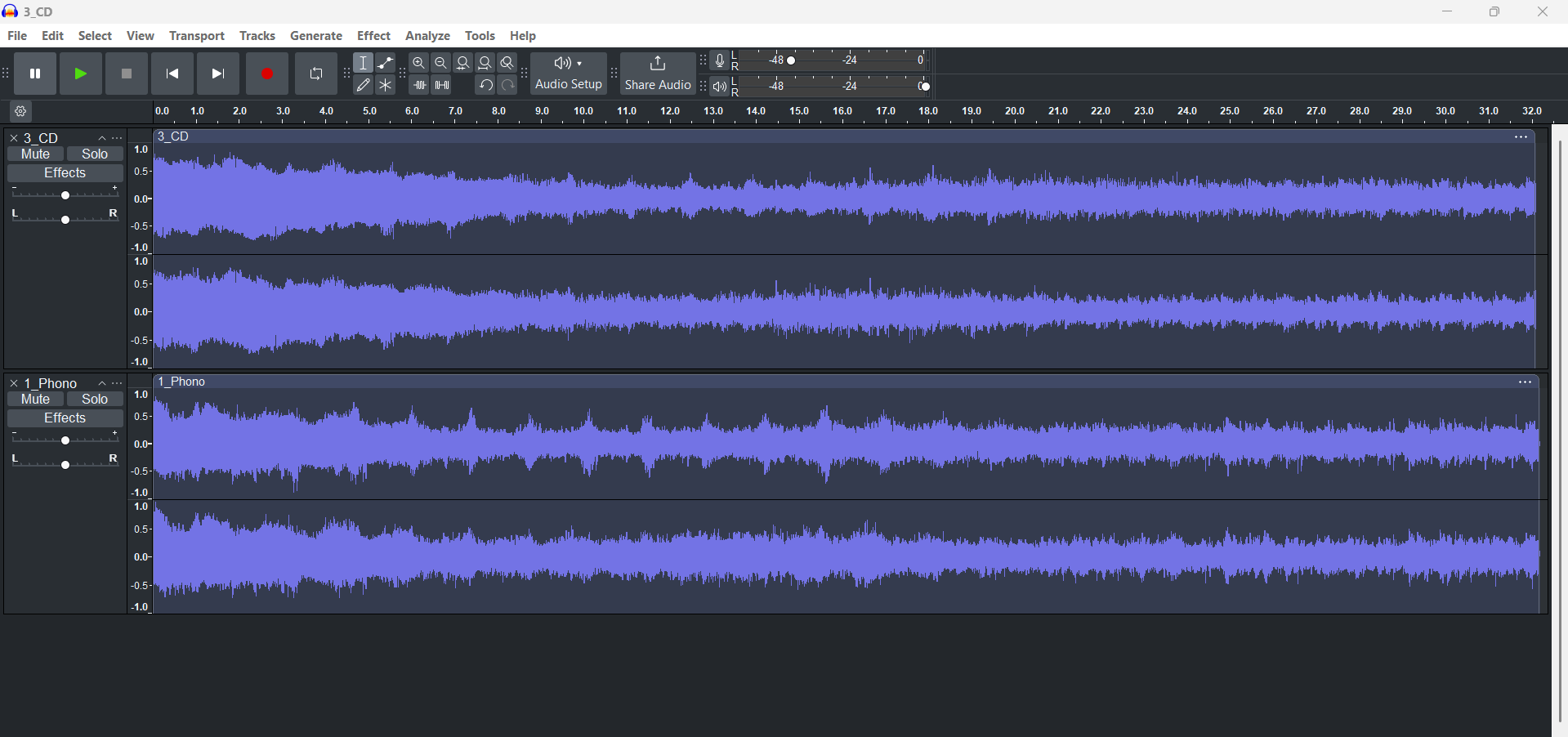Adjust 3_CD track pan slider

click(65, 219)
